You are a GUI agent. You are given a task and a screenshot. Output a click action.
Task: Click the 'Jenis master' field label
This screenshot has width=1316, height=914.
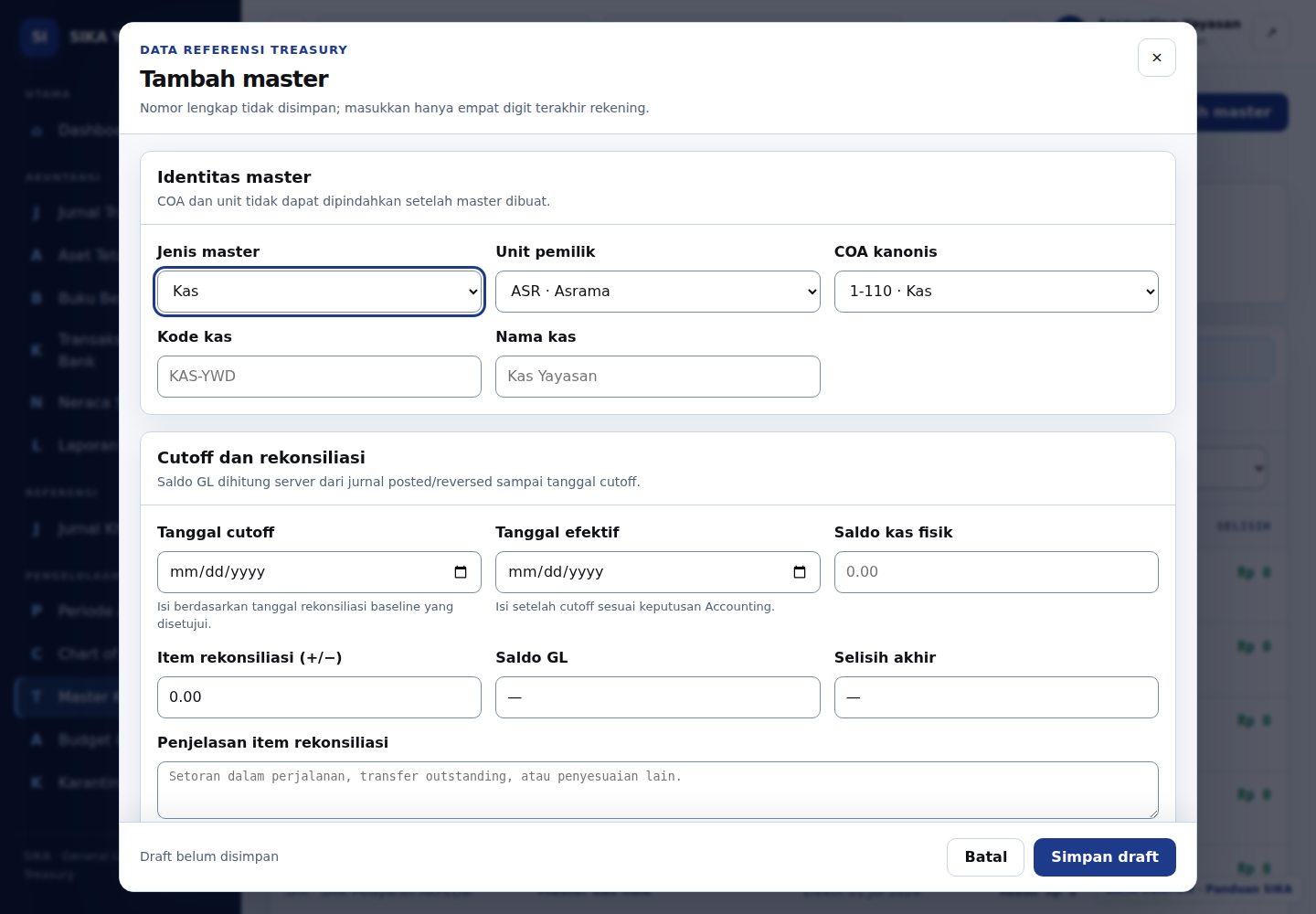pyautogui.click(x=208, y=252)
